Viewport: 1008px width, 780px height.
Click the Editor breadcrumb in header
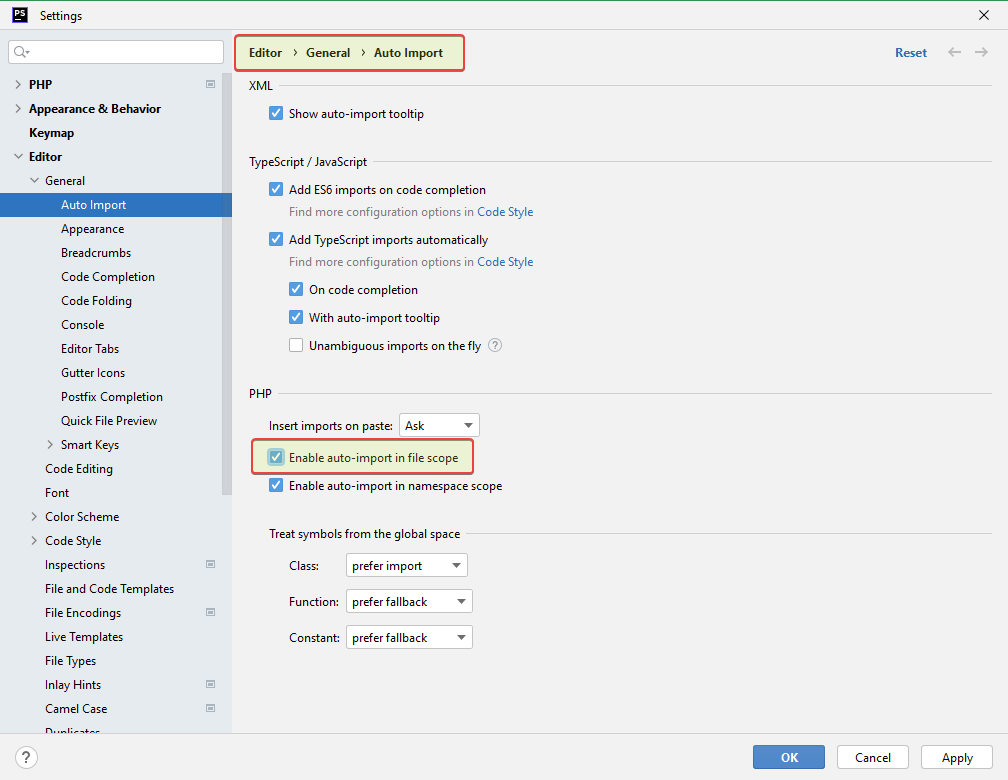tap(266, 53)
